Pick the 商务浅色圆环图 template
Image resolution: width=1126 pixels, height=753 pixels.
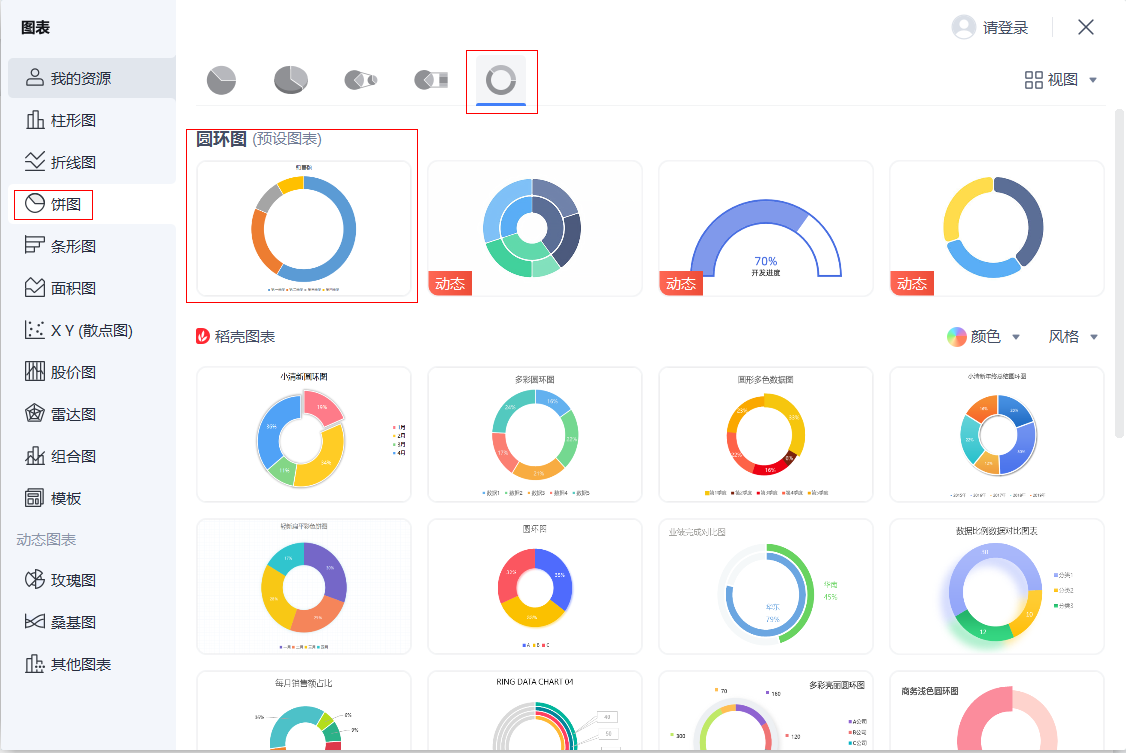point(997,711)
